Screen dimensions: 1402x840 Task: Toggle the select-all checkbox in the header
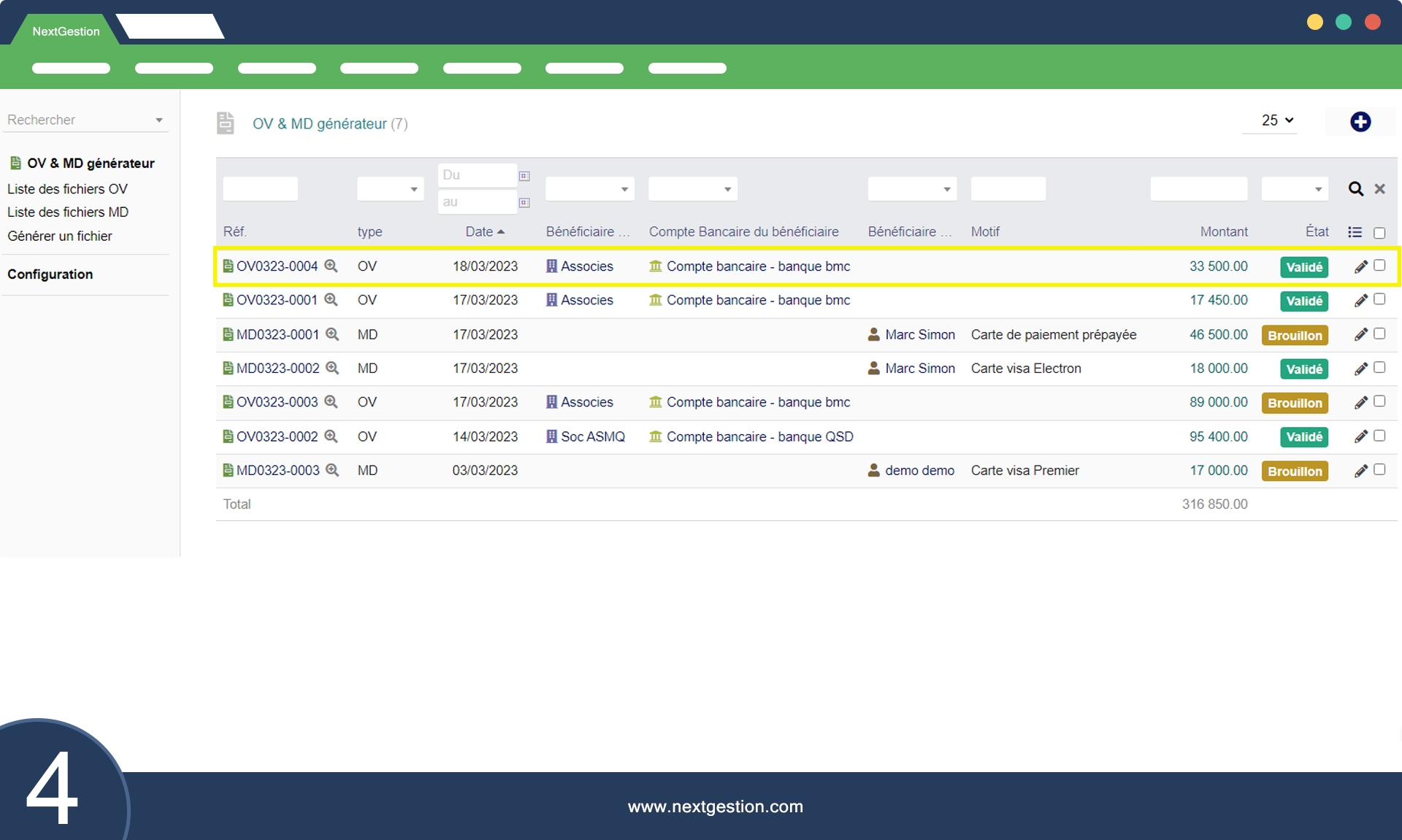(x=1379, y=233)
